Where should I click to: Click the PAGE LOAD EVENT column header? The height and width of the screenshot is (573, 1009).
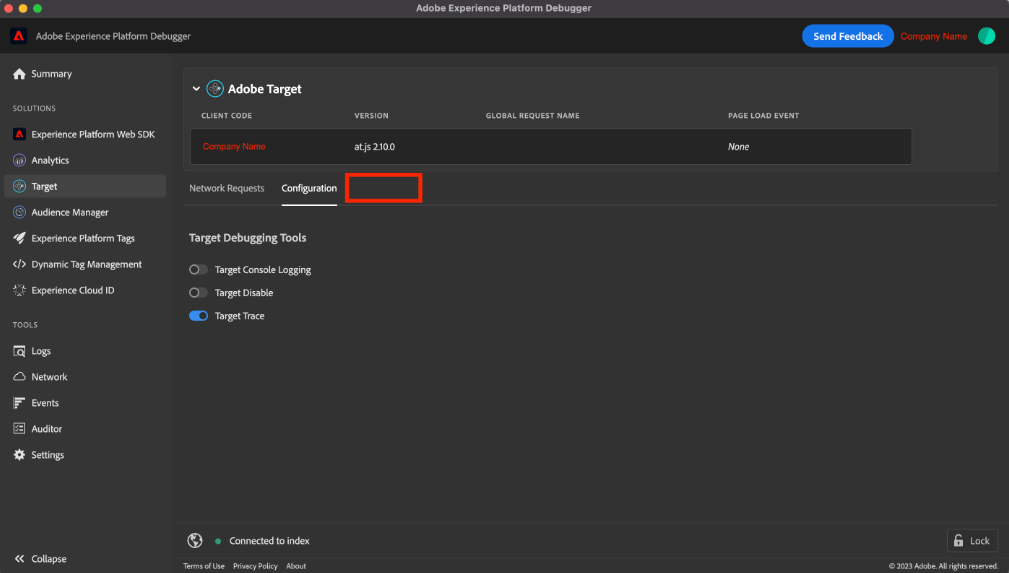pos(763,116)
